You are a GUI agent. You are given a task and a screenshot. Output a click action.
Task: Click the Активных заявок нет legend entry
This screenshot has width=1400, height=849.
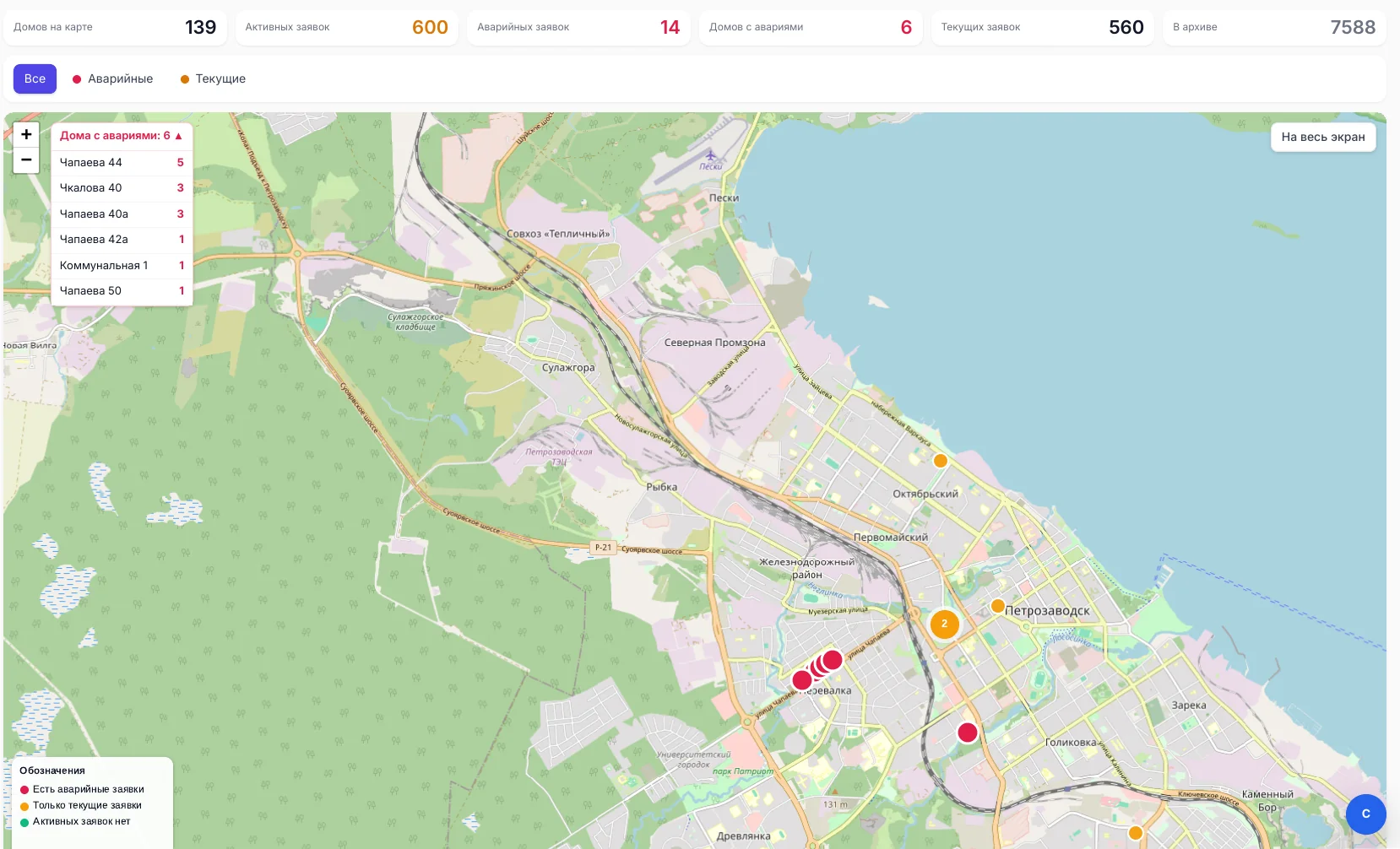point(75,822)
